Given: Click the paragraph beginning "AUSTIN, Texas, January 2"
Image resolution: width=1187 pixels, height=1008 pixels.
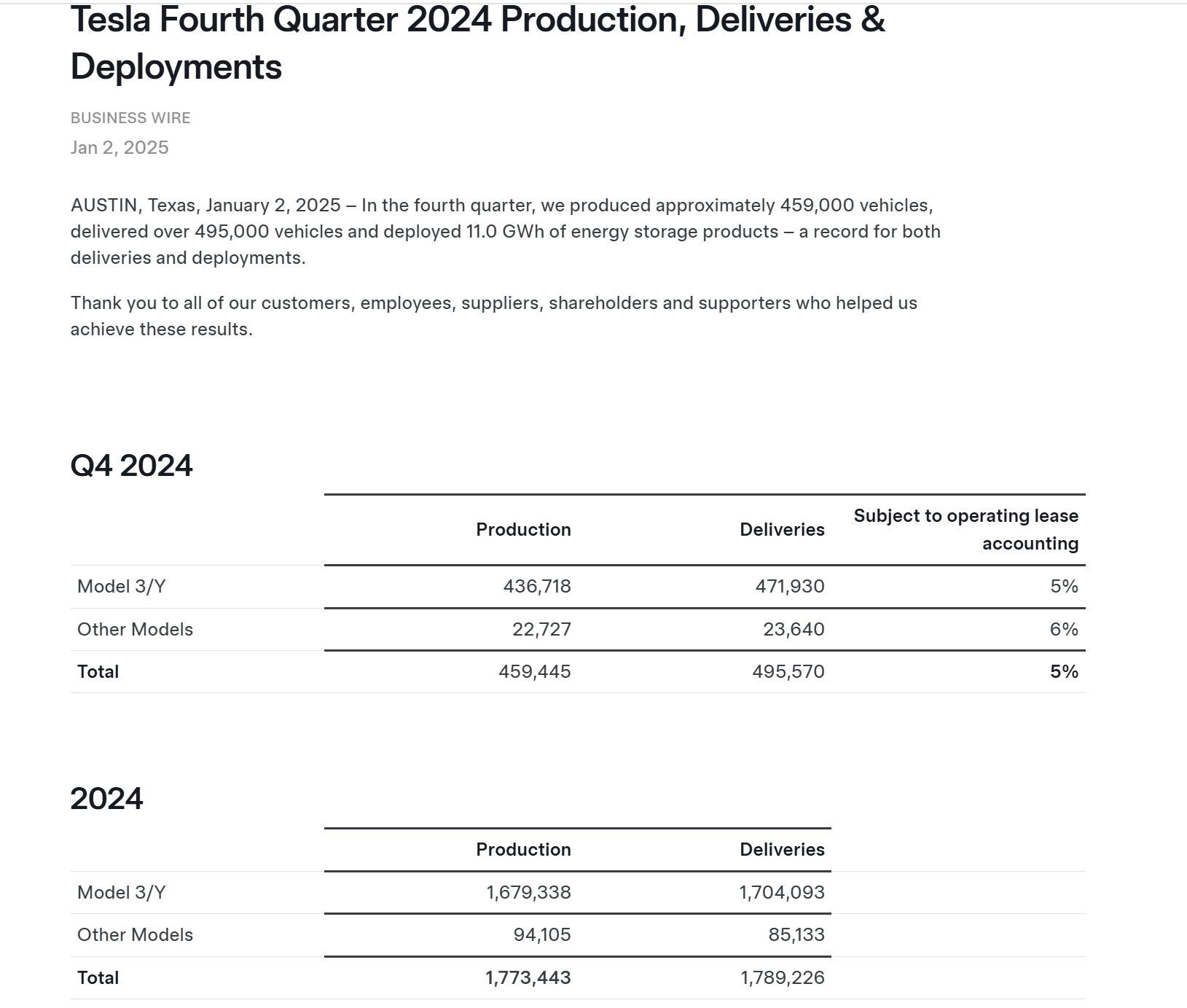Looking at the screenshot, I should pyautogui.click(x=506, y=232).
